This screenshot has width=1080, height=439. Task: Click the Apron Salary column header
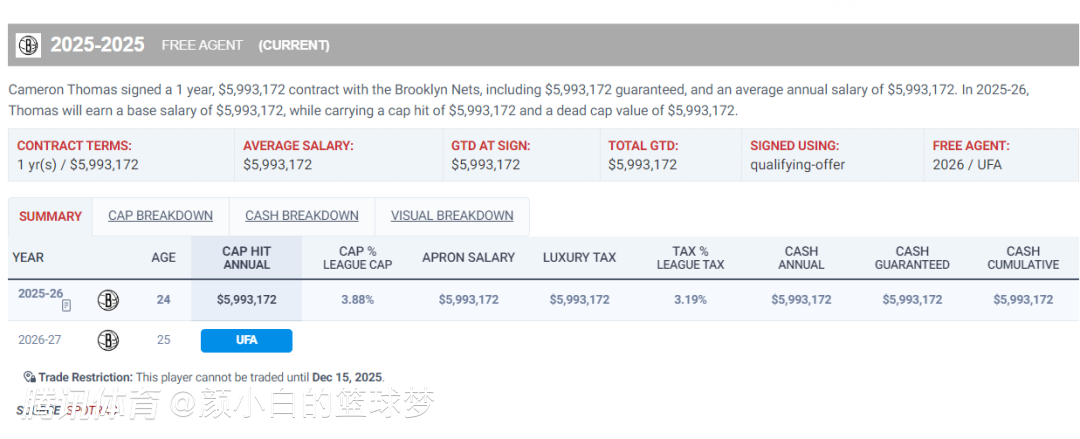468,258
